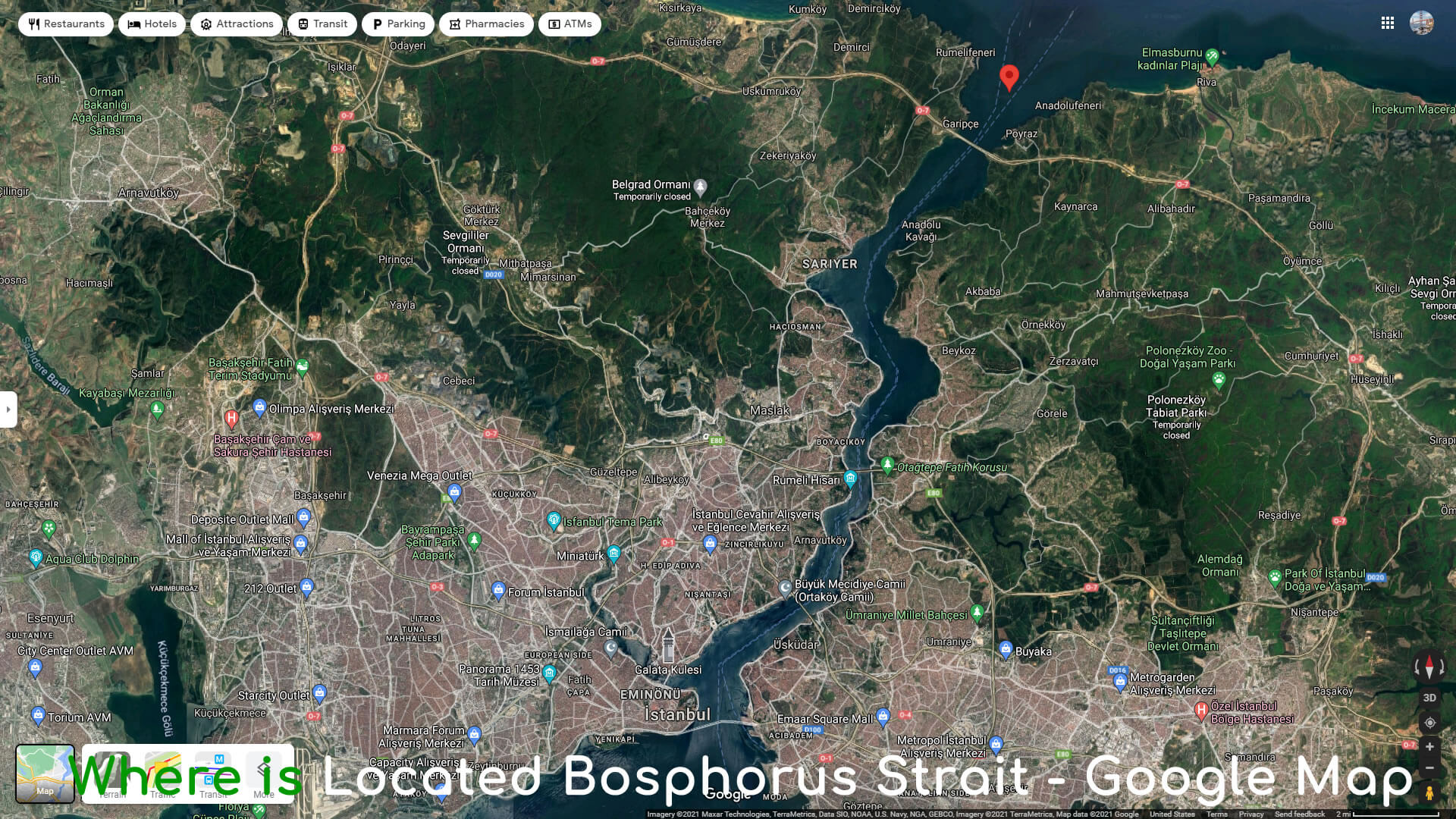The height and width of the screenshot is (819, 1456).
Task: Select the Restaurants filter icon
Action: point(34,24)
